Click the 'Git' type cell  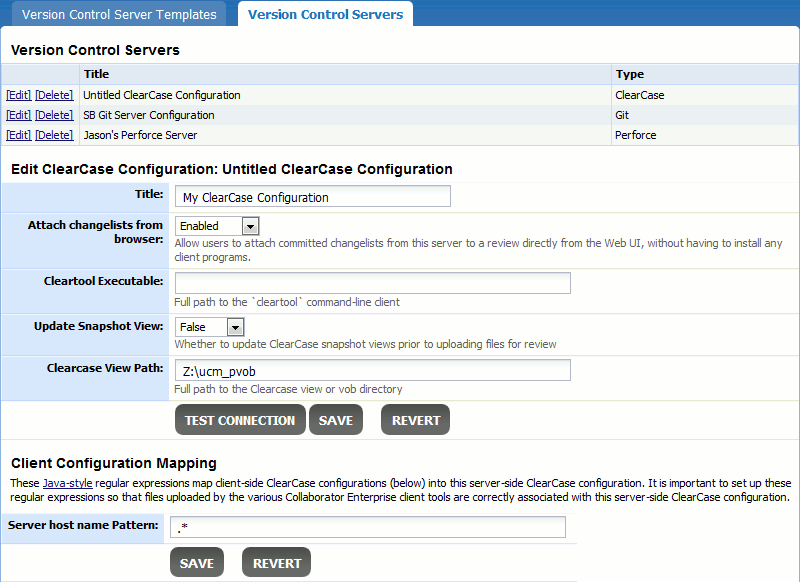[705, 115]
